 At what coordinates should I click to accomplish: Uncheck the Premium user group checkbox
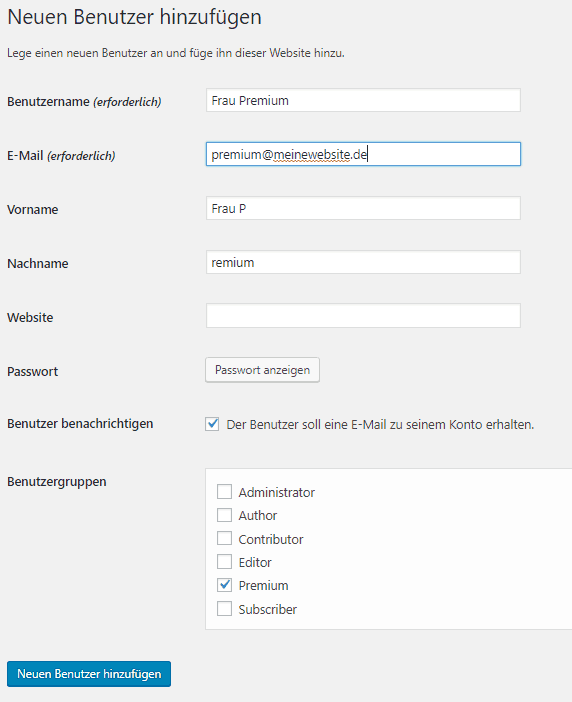point(224,585)
